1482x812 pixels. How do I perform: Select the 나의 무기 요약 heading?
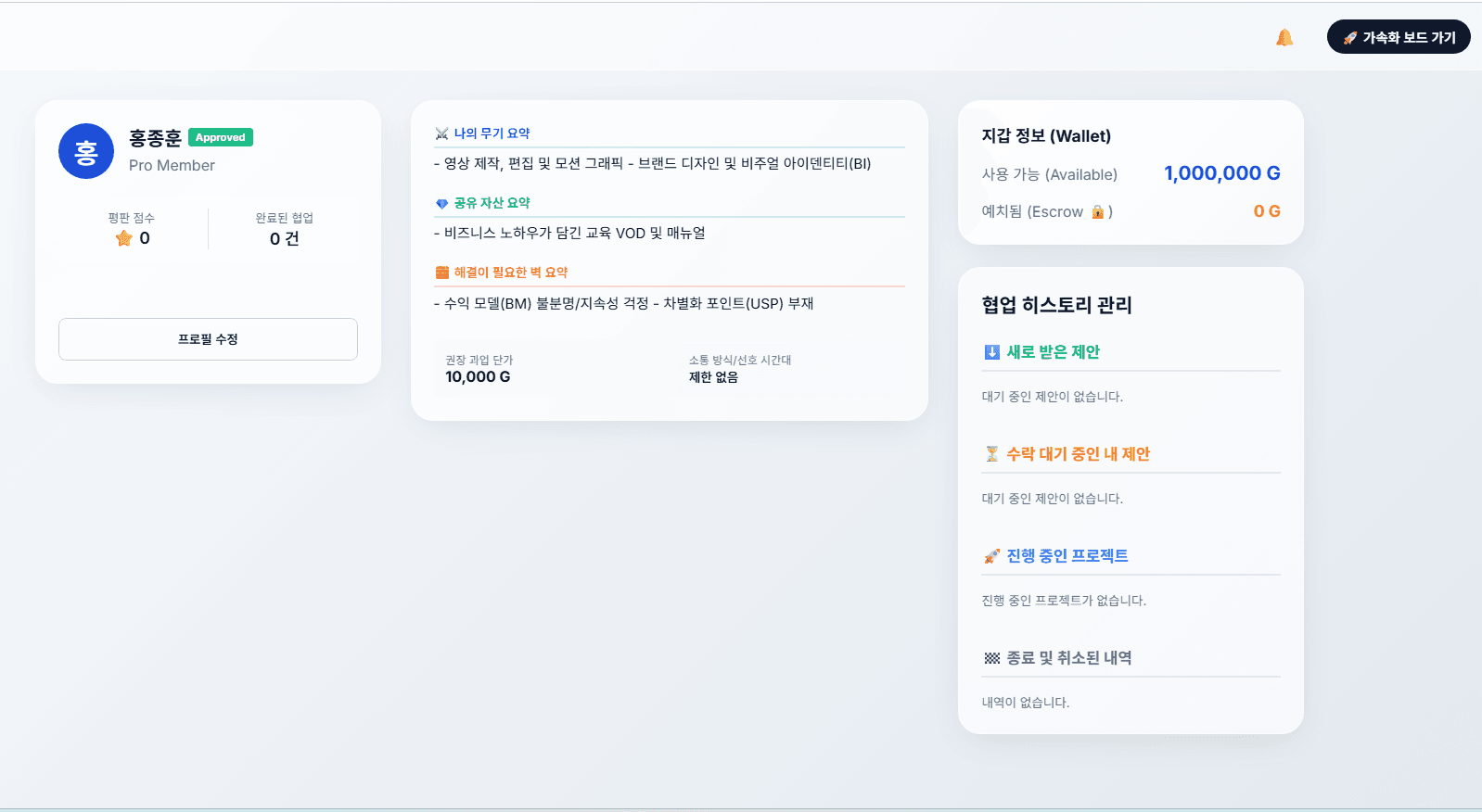click(x=492, y=133)
